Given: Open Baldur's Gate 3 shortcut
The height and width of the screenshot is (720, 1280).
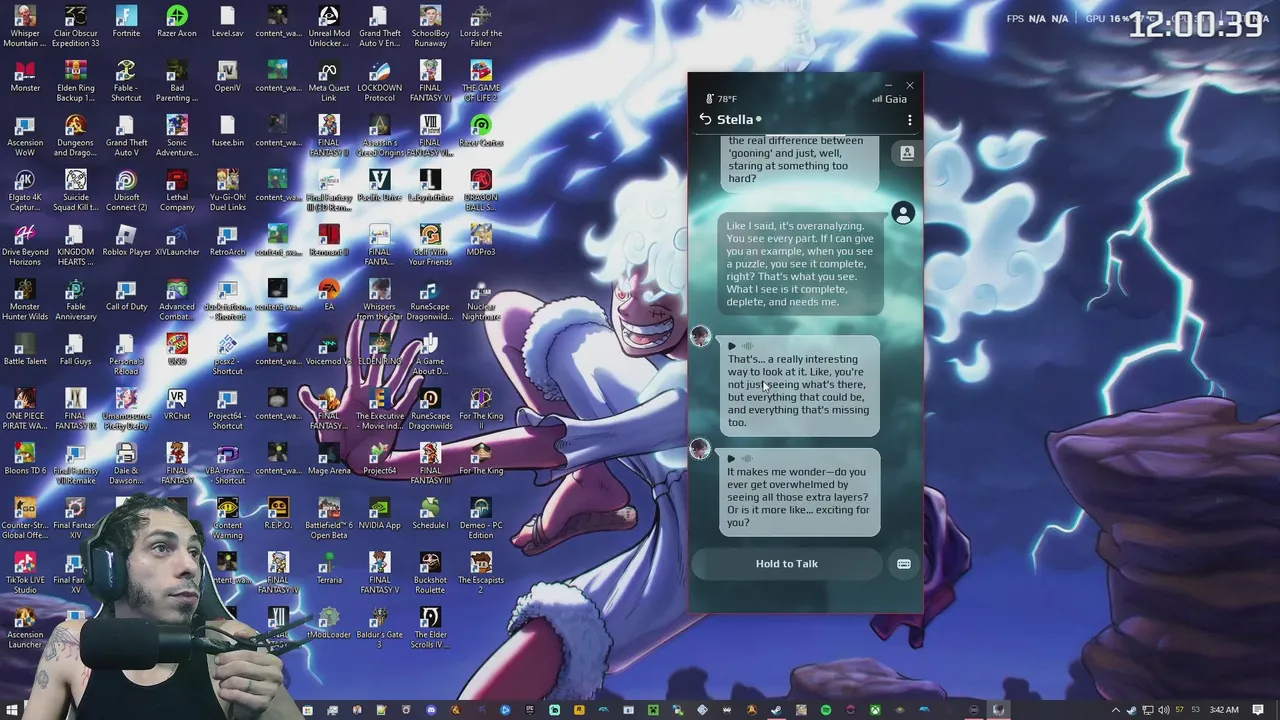Looking at the screenshot, I should pos(379,628).
